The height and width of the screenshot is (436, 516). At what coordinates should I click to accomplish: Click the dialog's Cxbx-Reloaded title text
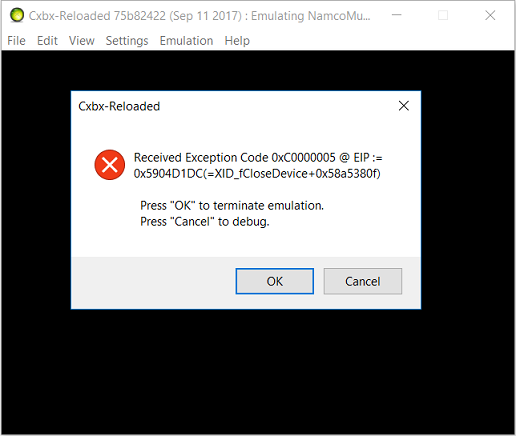point(119,106)
